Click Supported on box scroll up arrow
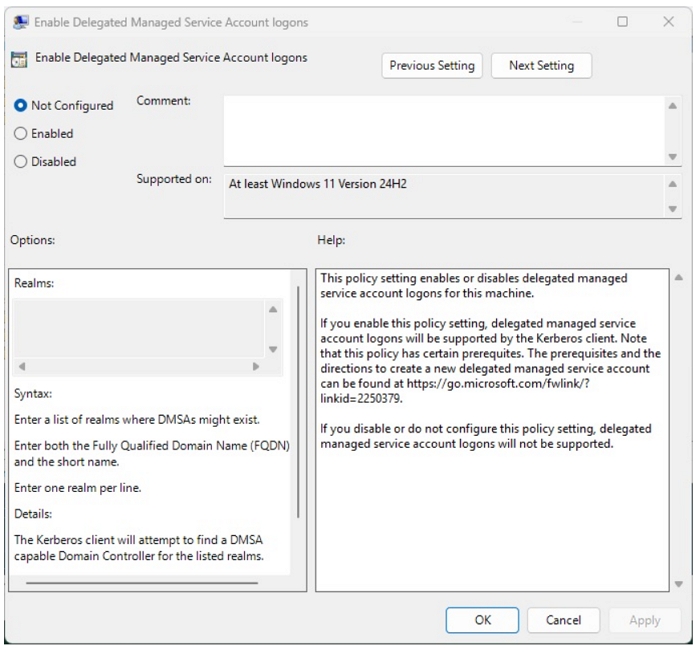The width and height of the screenshot is (700, 654). click(672, 184)
